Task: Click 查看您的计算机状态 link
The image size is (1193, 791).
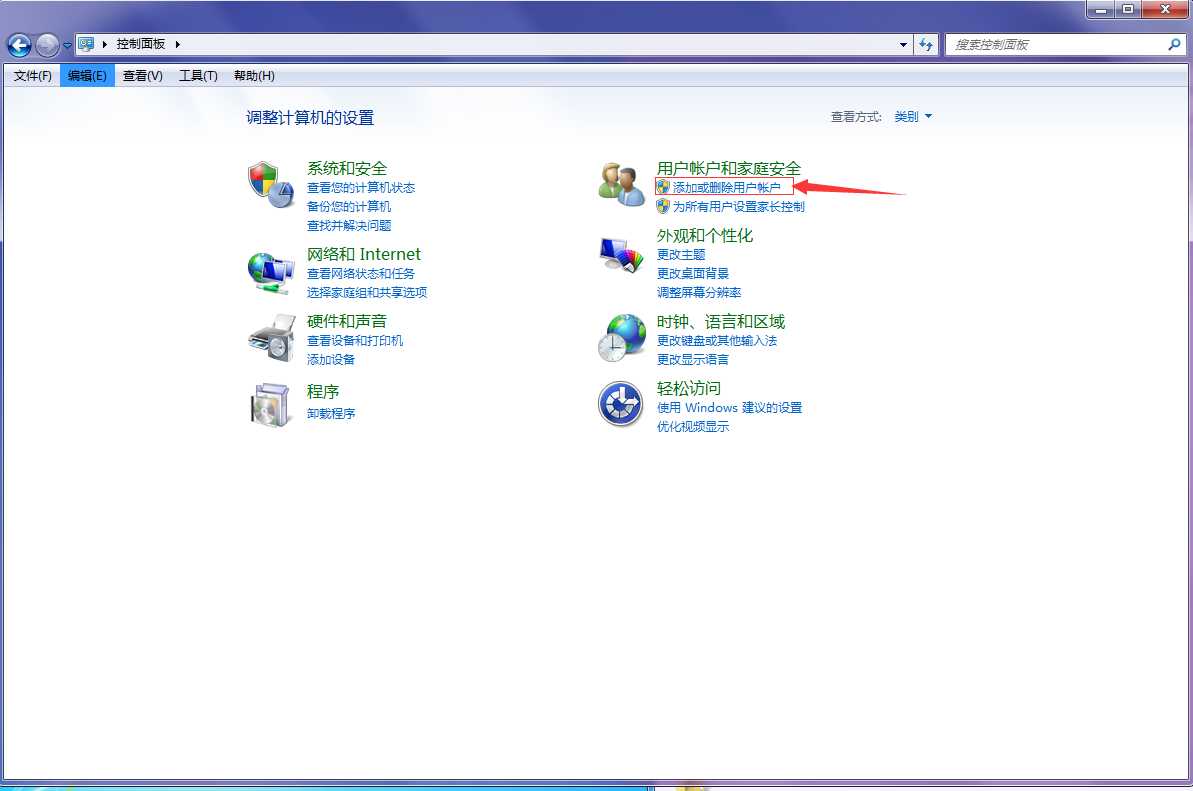Action: click(361, 187)
